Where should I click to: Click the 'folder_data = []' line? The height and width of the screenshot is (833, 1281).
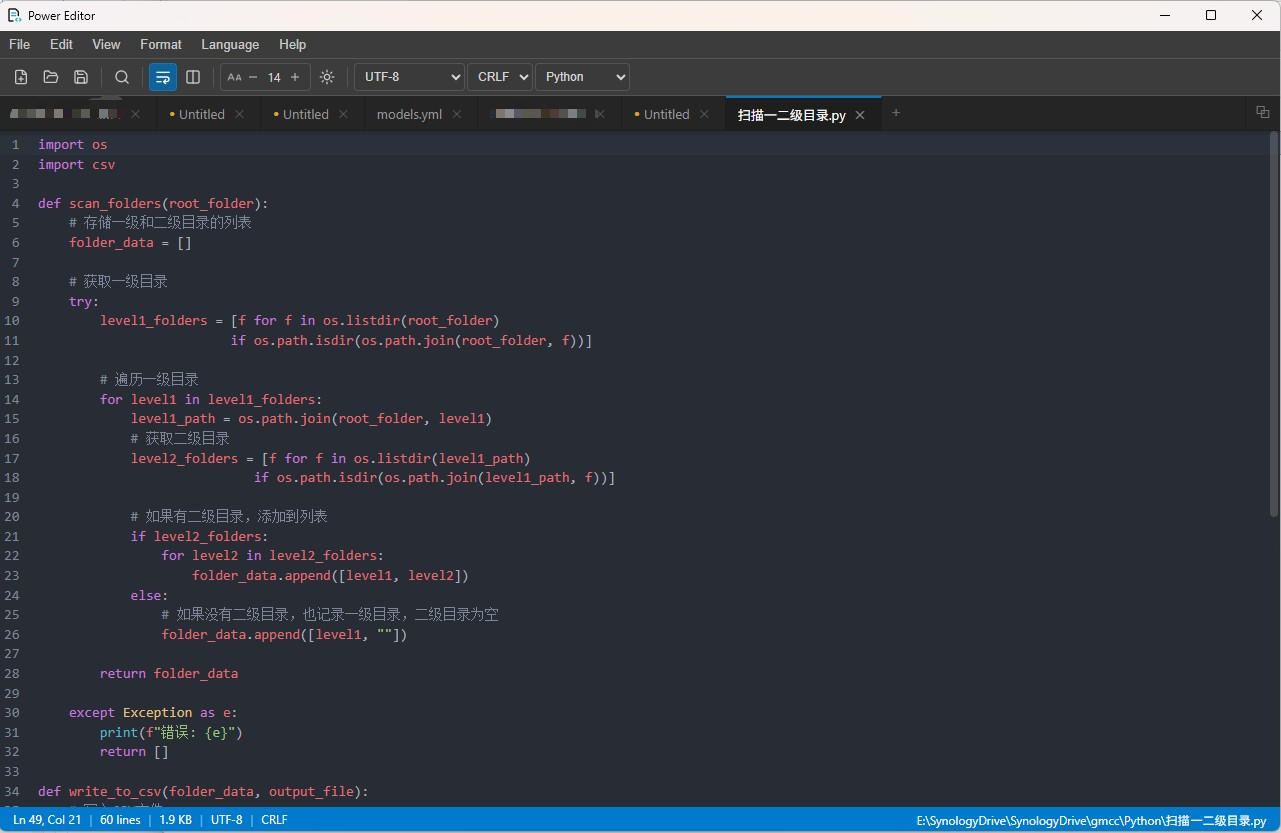pos(130,242)
